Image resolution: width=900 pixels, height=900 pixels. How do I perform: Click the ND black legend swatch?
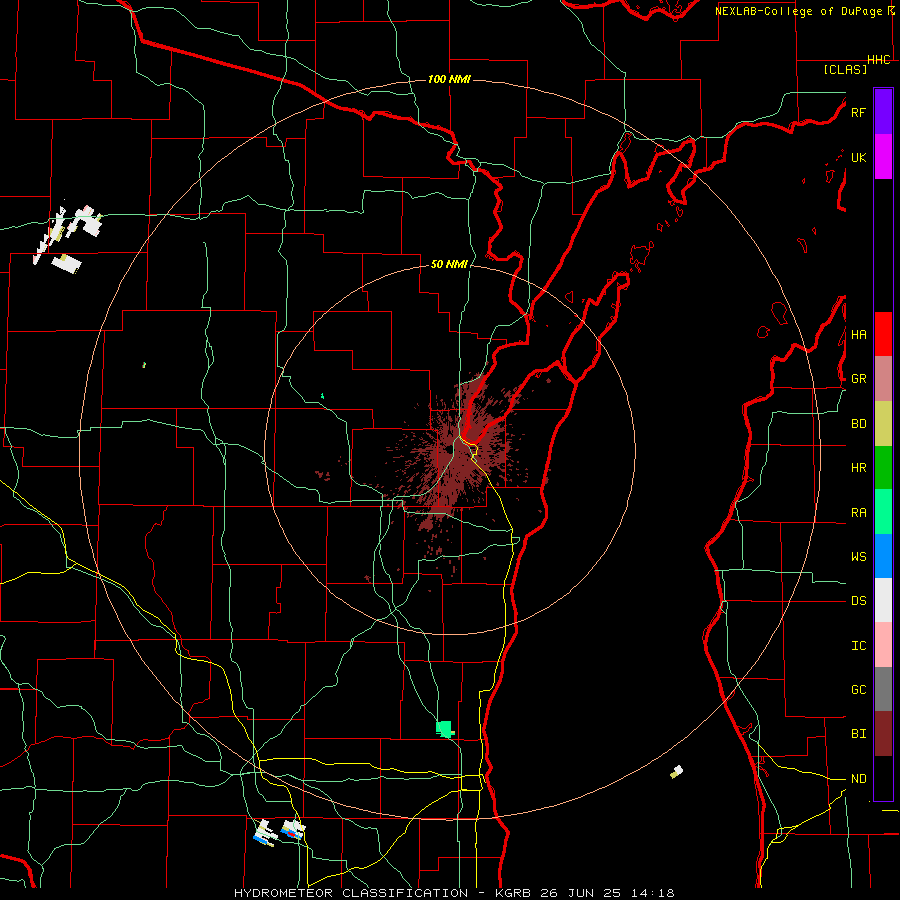point(883,778)
